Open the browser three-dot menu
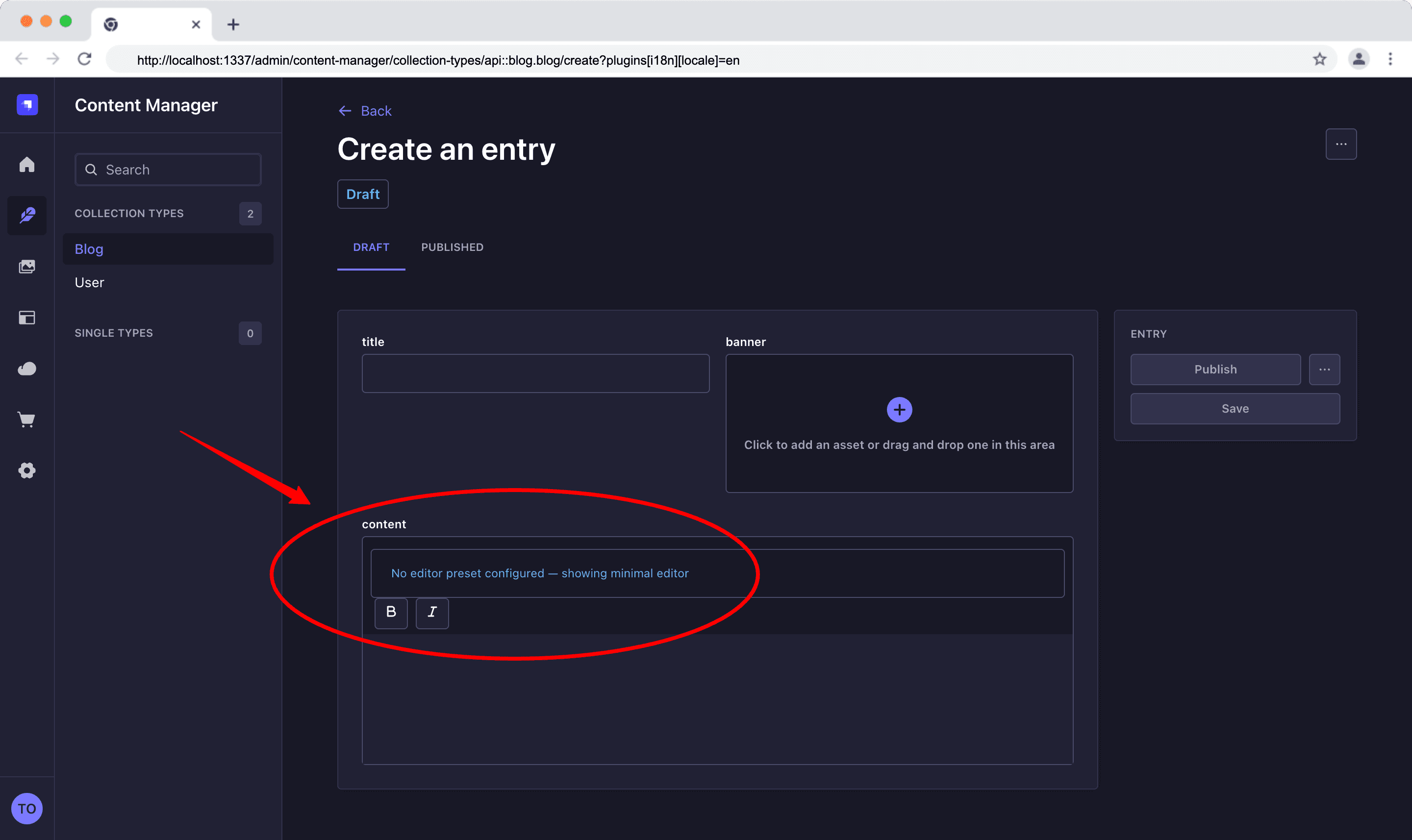The width and height of the screenshot is (1412, 840). pyautogui.click(x=1390, y=59)
